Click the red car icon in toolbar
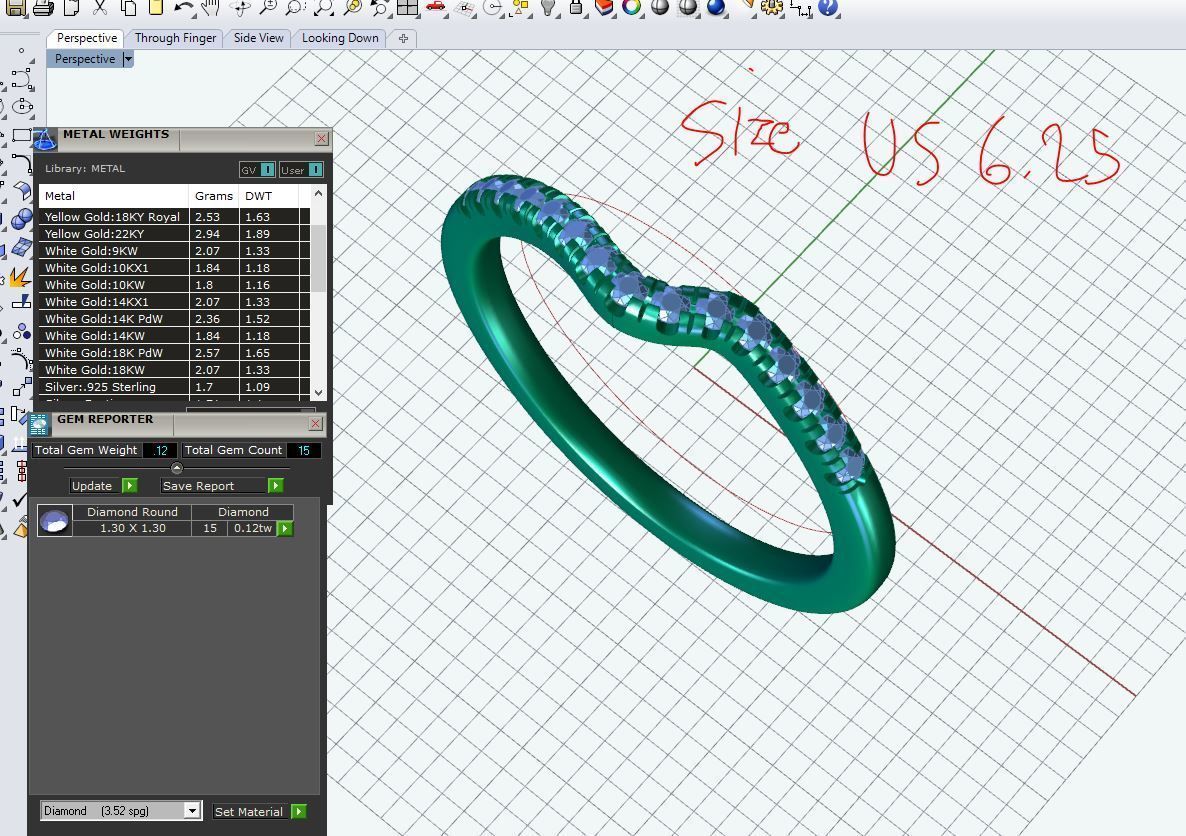The height and width of the screenshot is (836, 1186). click(436, 8)
